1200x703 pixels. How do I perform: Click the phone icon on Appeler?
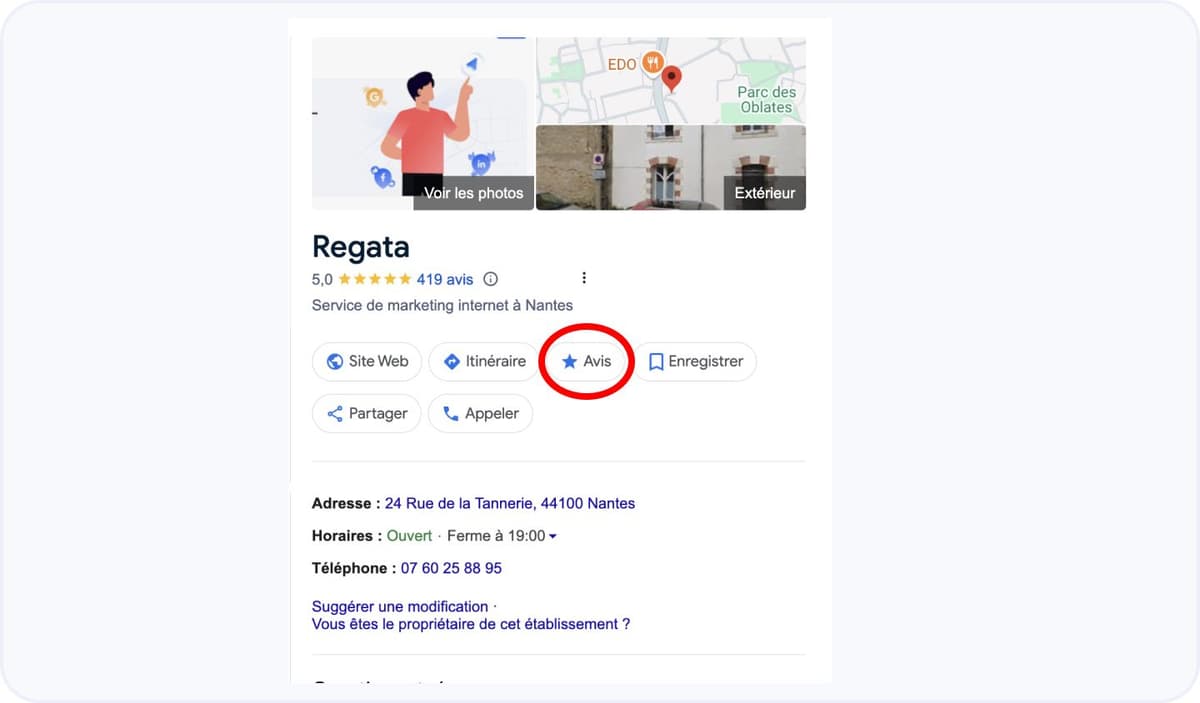coord(451,414)
